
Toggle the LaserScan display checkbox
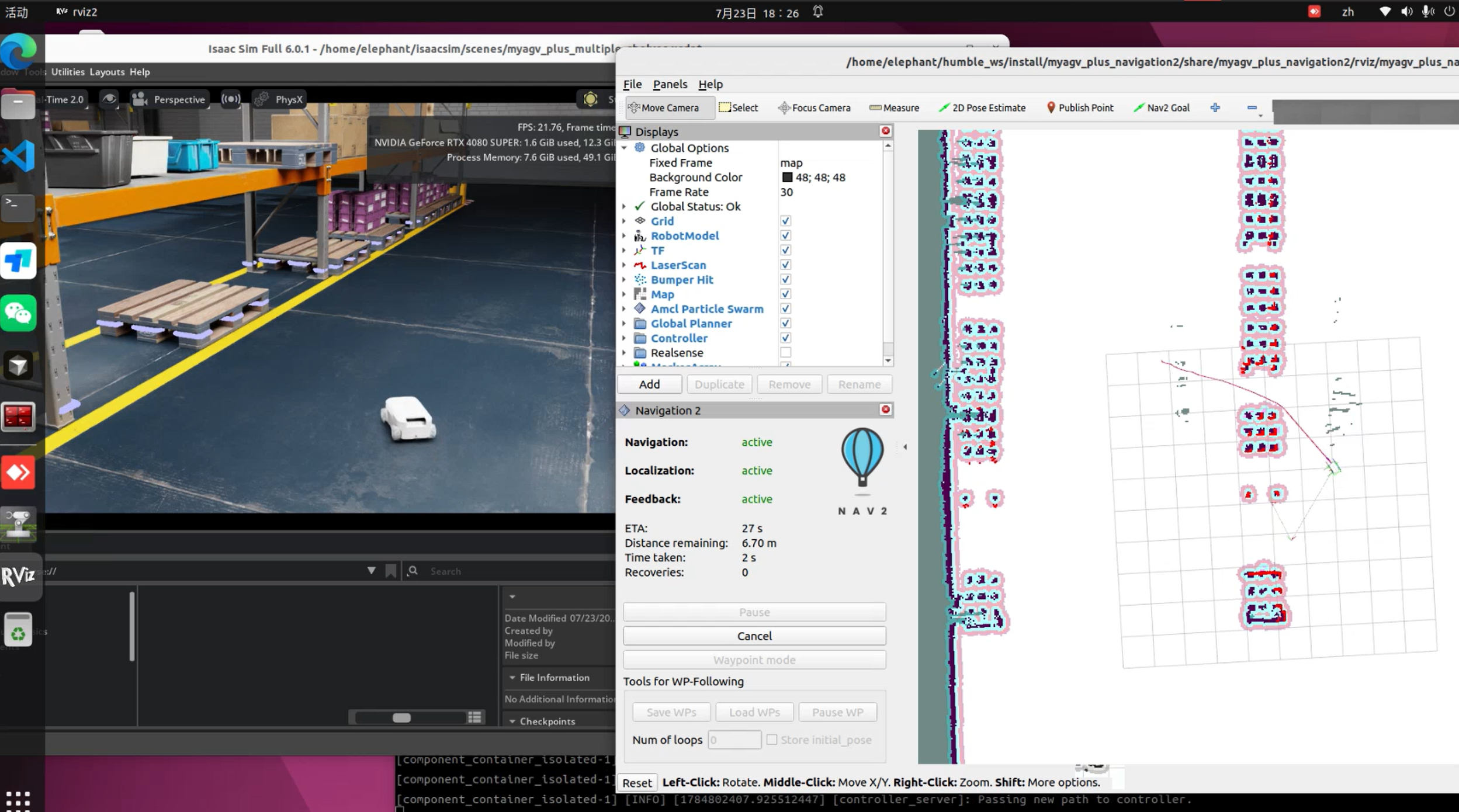click(x=785, y=265)
